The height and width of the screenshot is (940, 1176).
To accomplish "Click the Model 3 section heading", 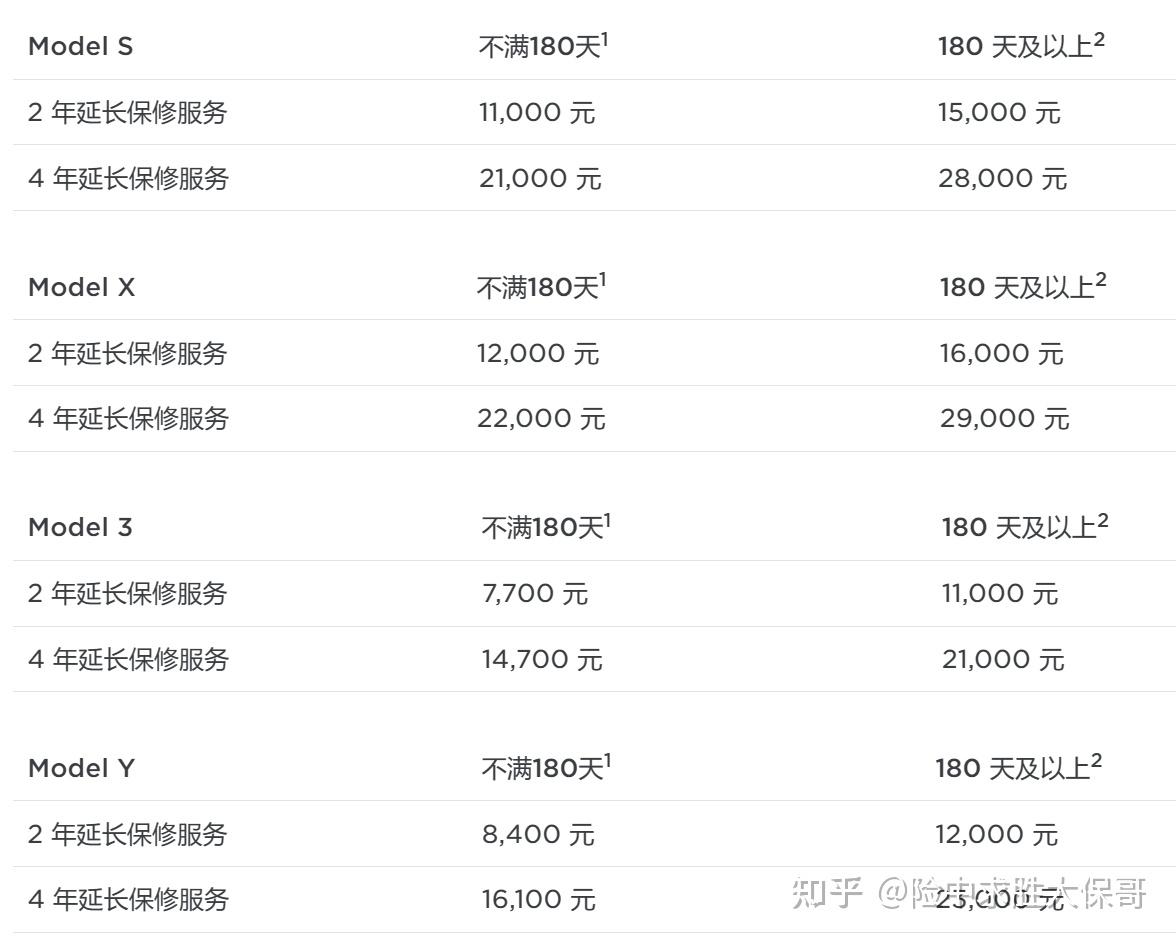I will 80,528.
